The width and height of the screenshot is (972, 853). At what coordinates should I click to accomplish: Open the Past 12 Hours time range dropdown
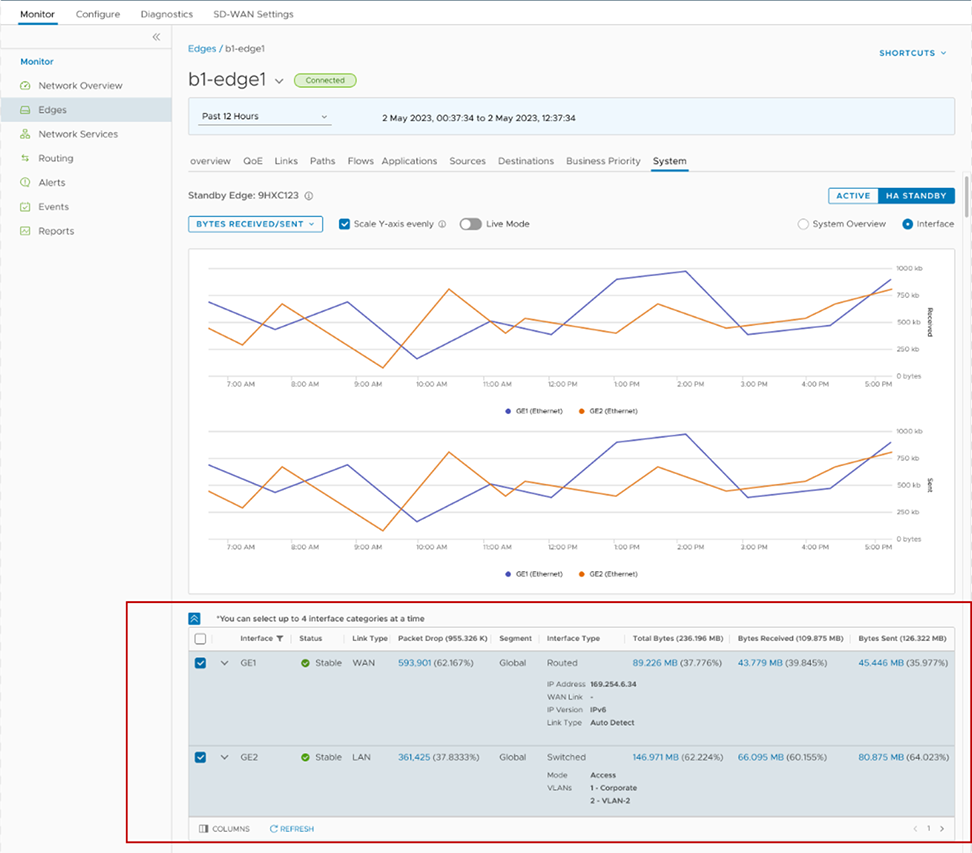(x=265, y=117)
